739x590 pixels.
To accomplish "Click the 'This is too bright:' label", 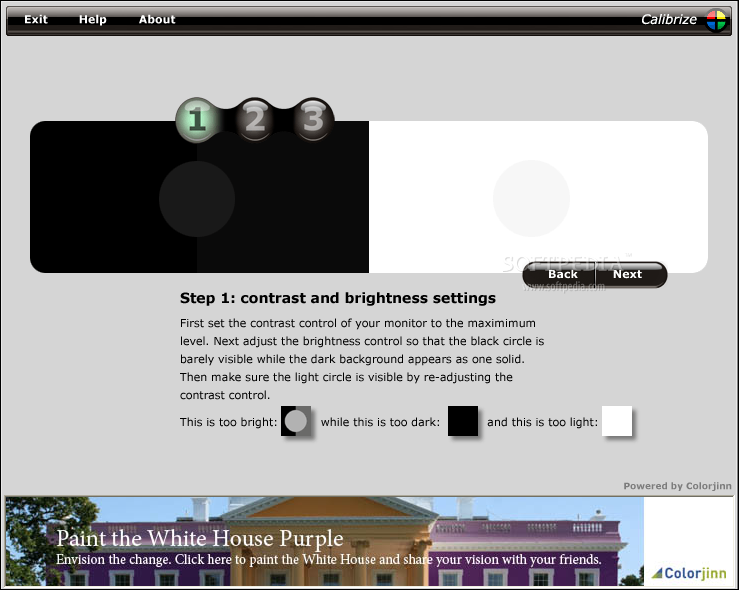I will pyautogui.click(x=228, y=422).
